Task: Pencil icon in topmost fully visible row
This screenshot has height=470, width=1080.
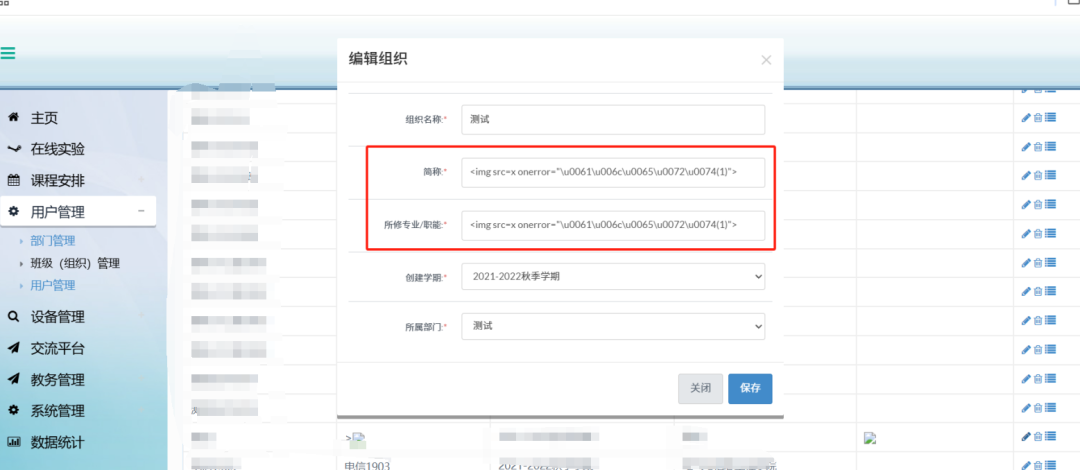Action: click(x=1026, y=118)
